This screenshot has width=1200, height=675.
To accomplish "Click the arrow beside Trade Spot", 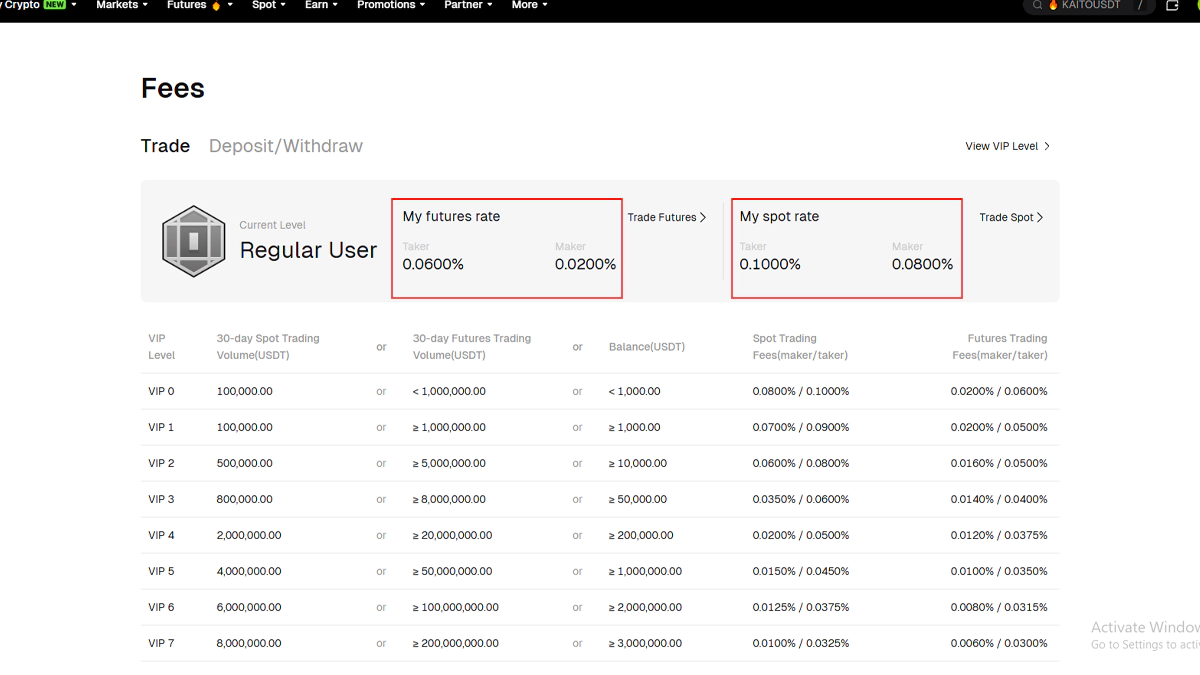I will coord(1040,217).
